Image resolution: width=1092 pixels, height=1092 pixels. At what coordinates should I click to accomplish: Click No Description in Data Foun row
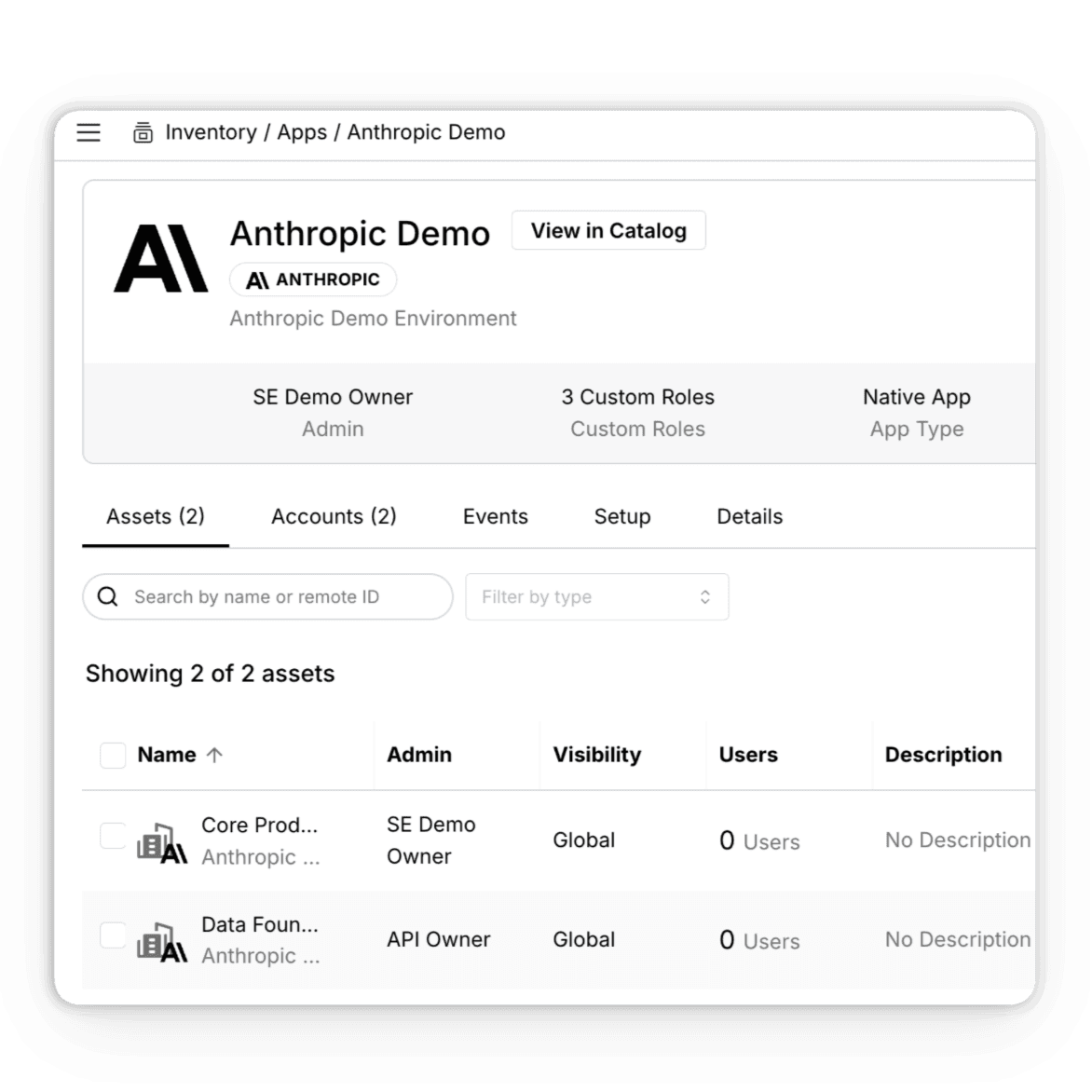pos(958,939)
